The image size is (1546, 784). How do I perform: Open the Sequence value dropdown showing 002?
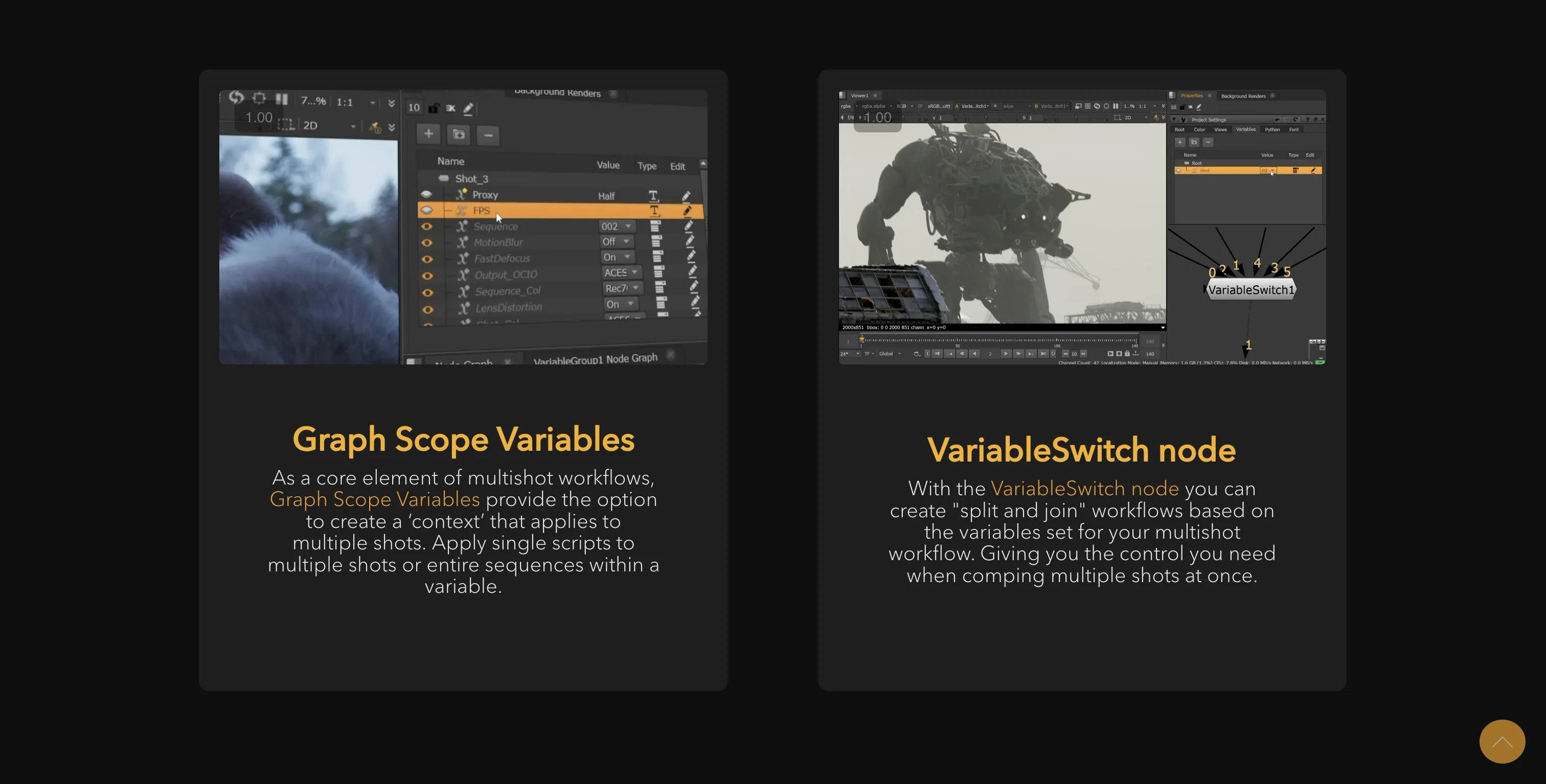point(617,226)
